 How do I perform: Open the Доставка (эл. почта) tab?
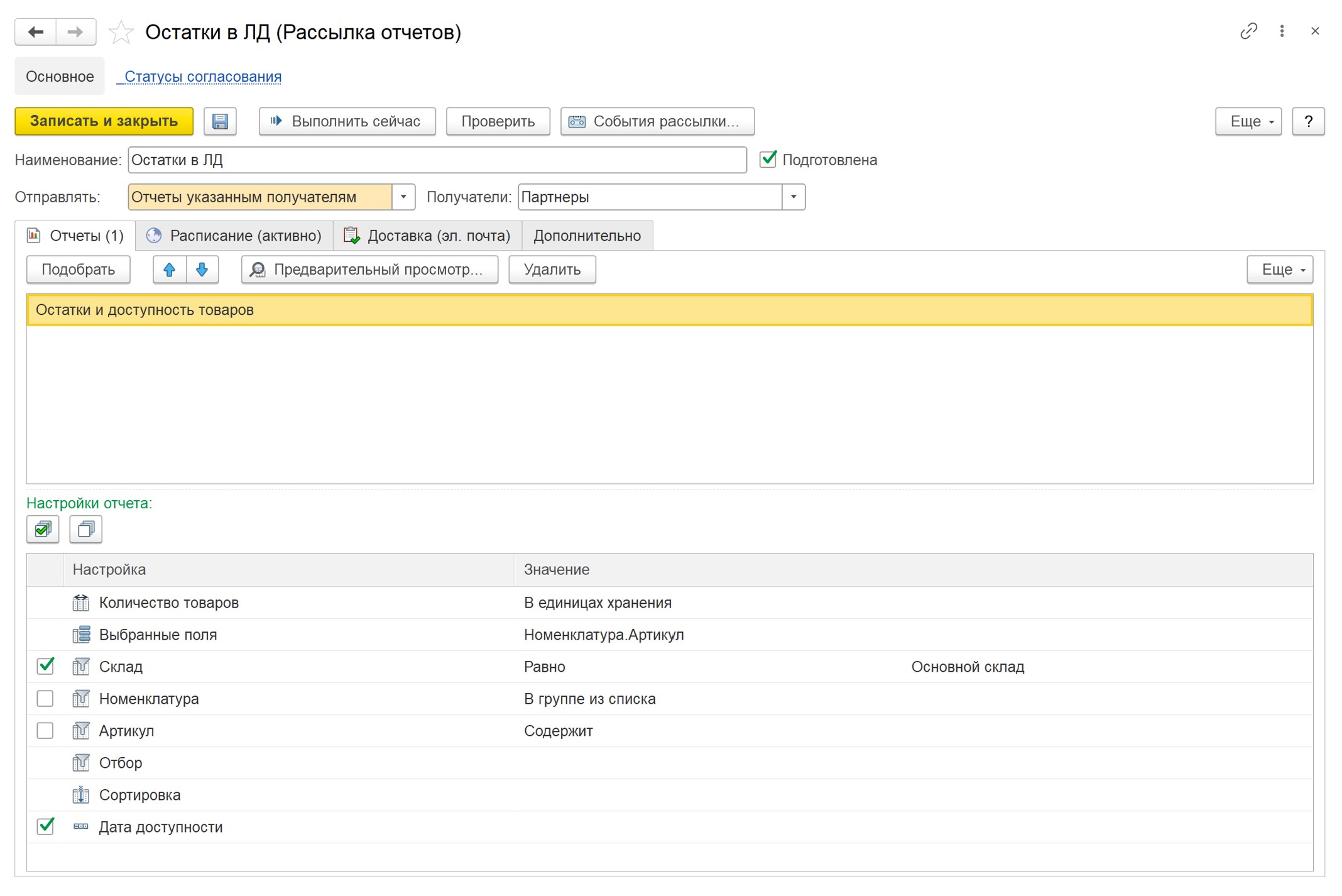click(427, 236)
